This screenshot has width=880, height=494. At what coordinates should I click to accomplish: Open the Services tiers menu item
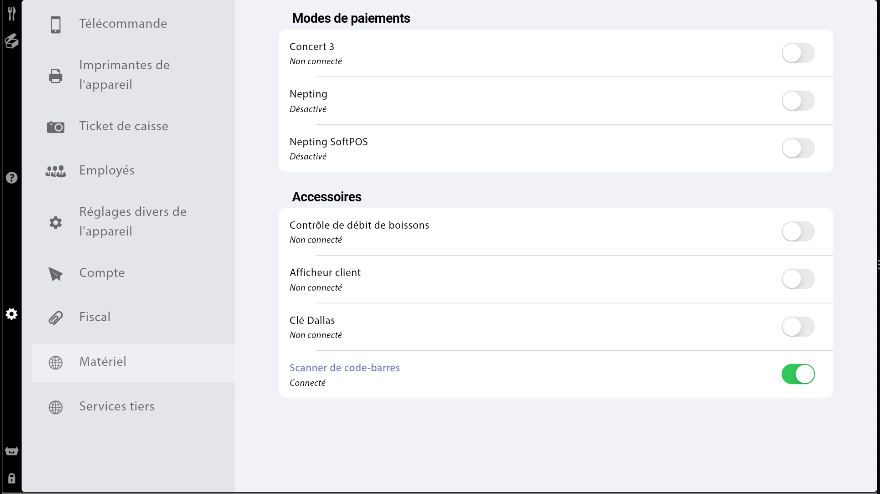click(116, 407)
